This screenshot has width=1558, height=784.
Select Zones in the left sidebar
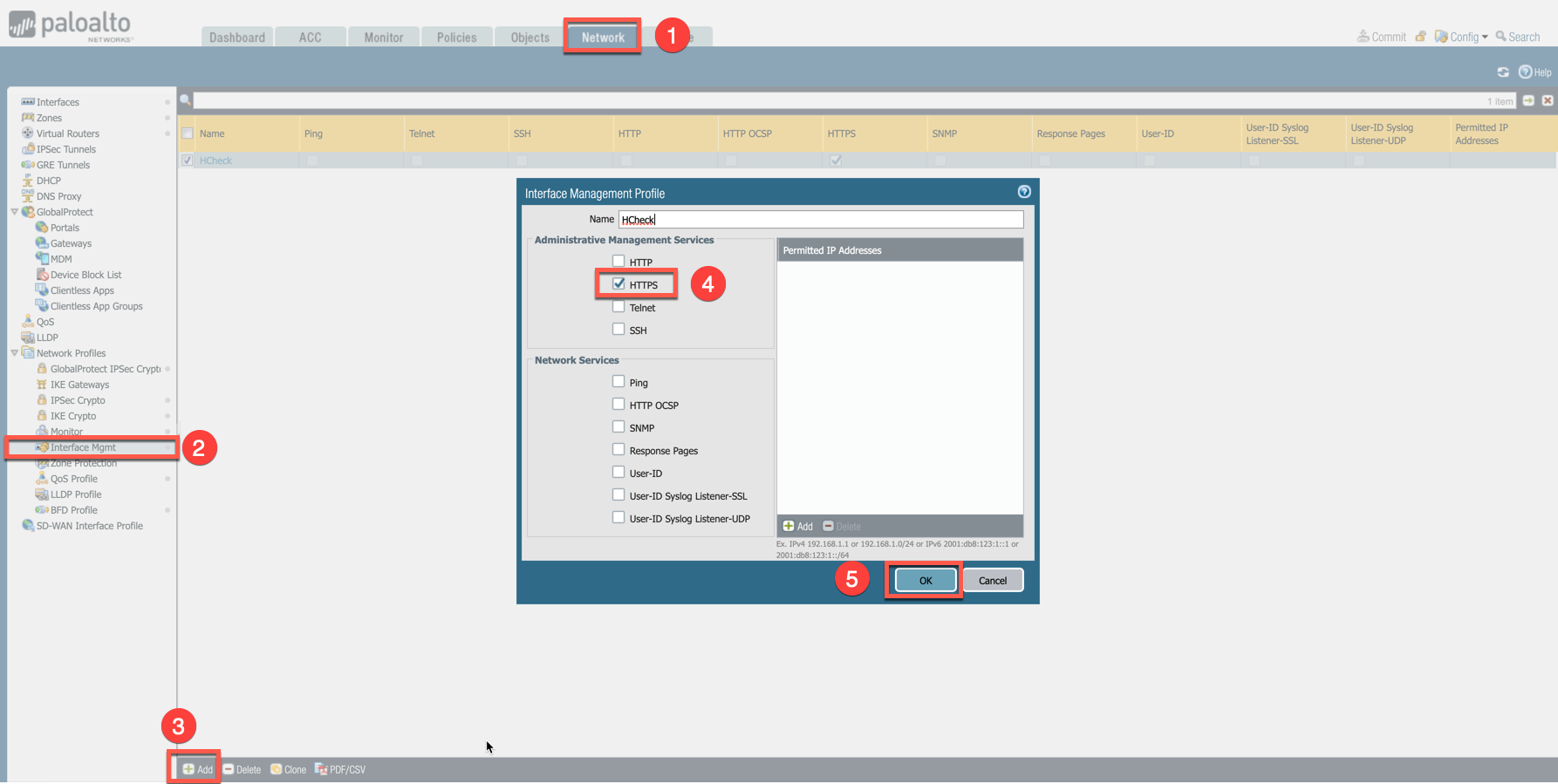click(x=49, y=118)
